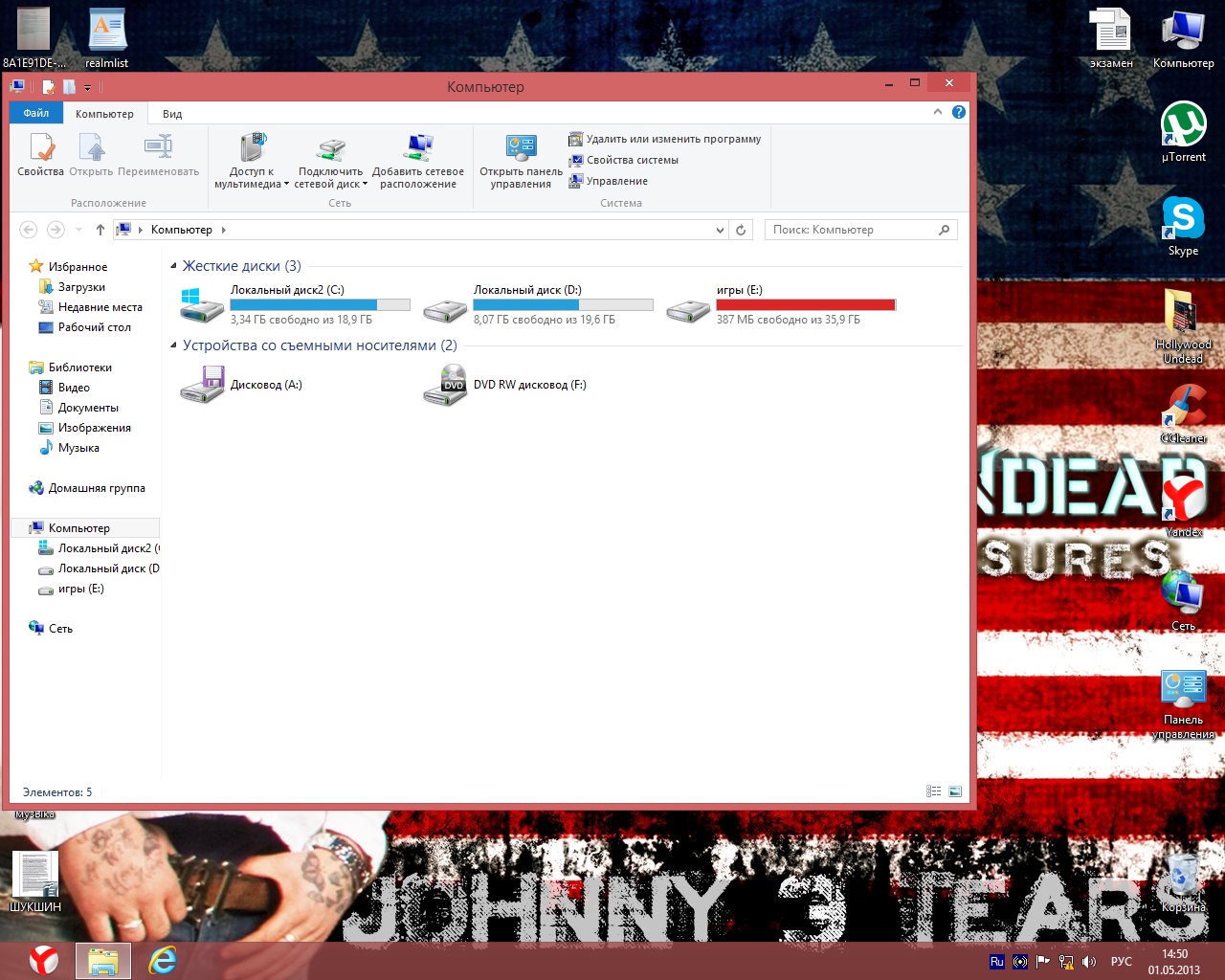Open Hollywood Undead desktop folder
Viewport: 1225px width, 980px height.
[1183, 325]
